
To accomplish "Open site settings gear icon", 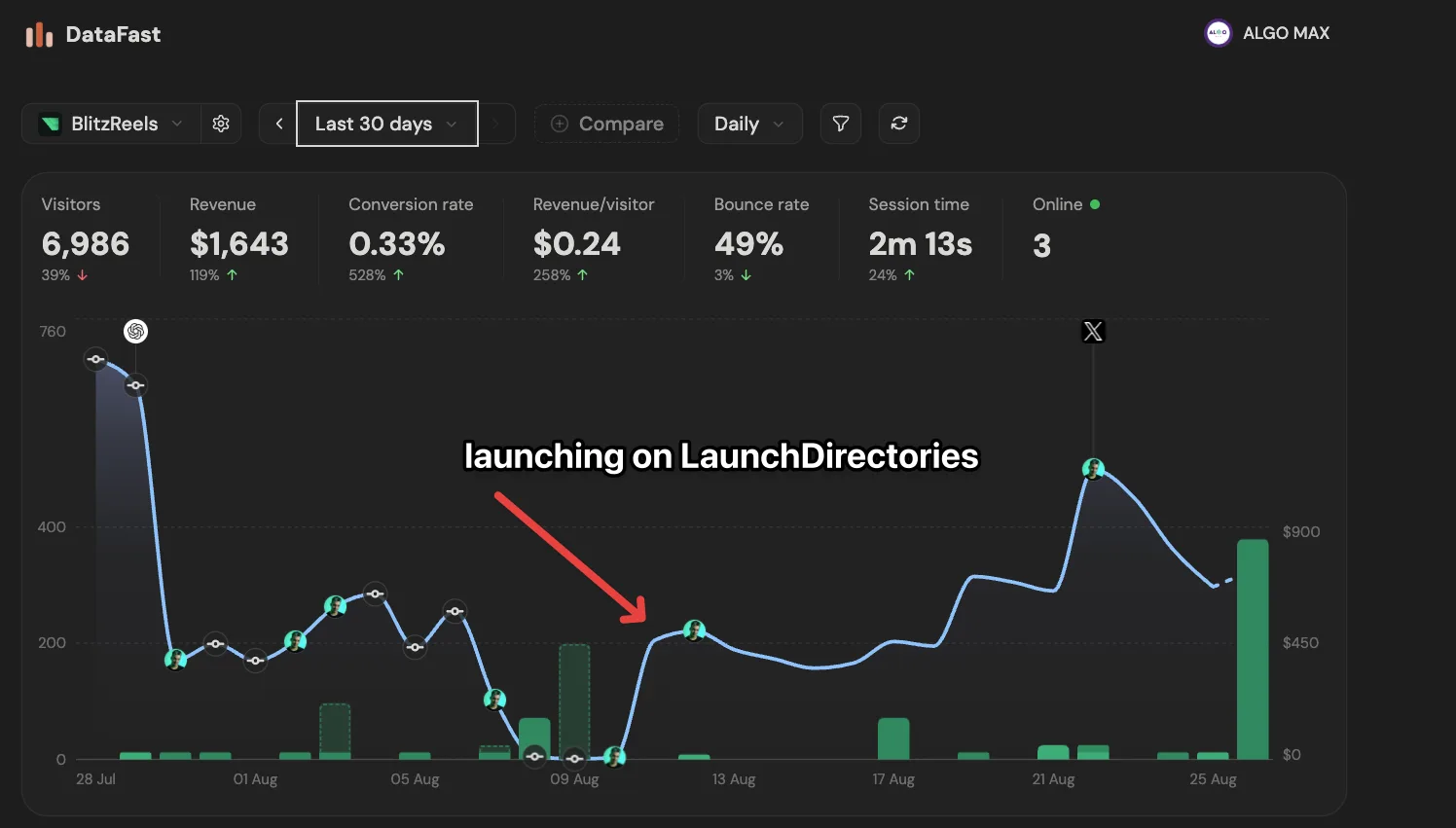I will [x=221, y=124].
